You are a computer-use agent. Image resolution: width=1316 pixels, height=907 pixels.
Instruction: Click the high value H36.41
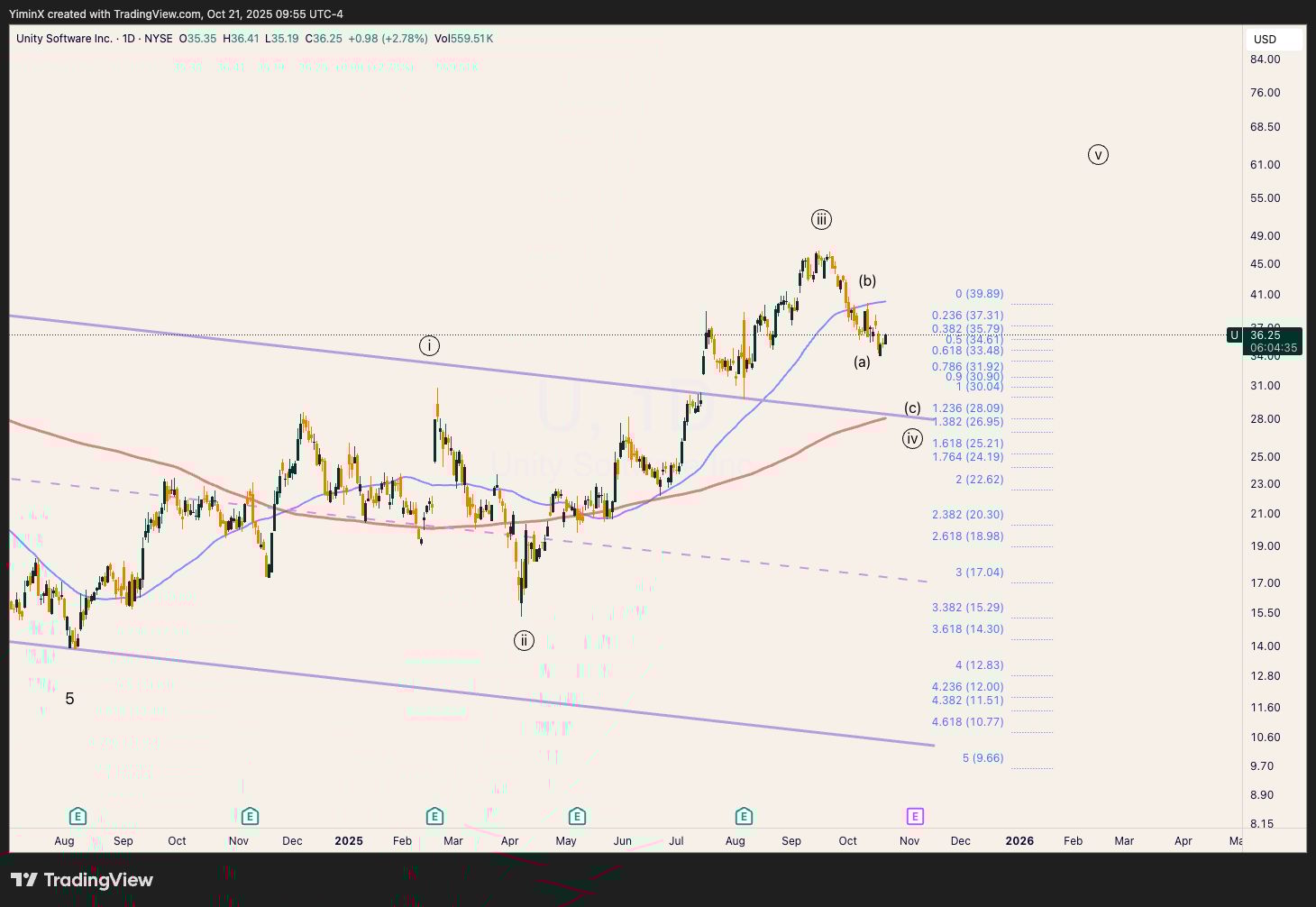(x=241, y=39)
